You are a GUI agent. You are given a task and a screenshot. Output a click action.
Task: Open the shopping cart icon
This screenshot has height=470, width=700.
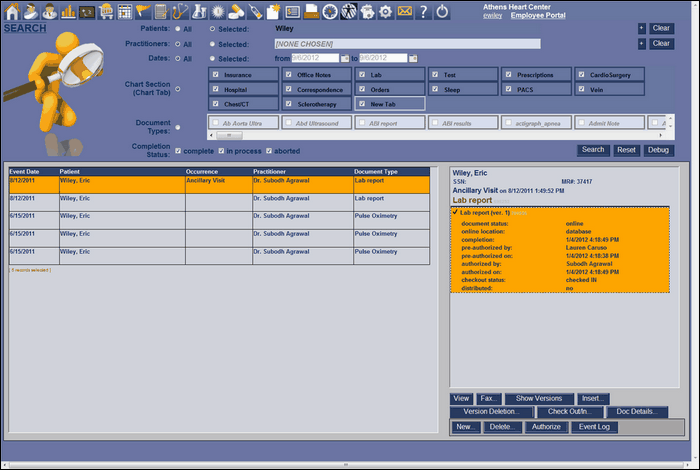106,11
